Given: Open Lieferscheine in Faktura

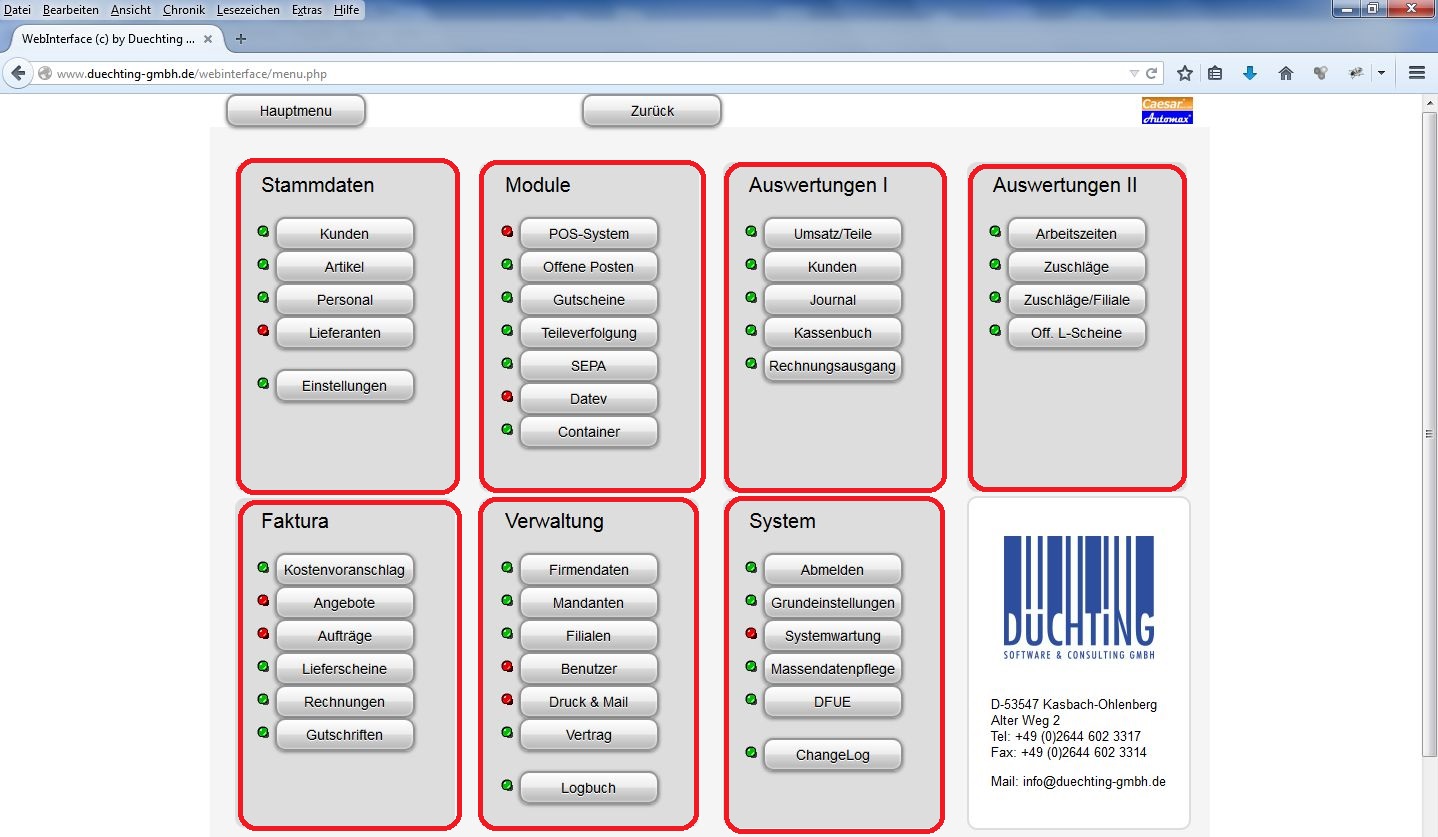Looking at the screenshot, I should 345,669.
